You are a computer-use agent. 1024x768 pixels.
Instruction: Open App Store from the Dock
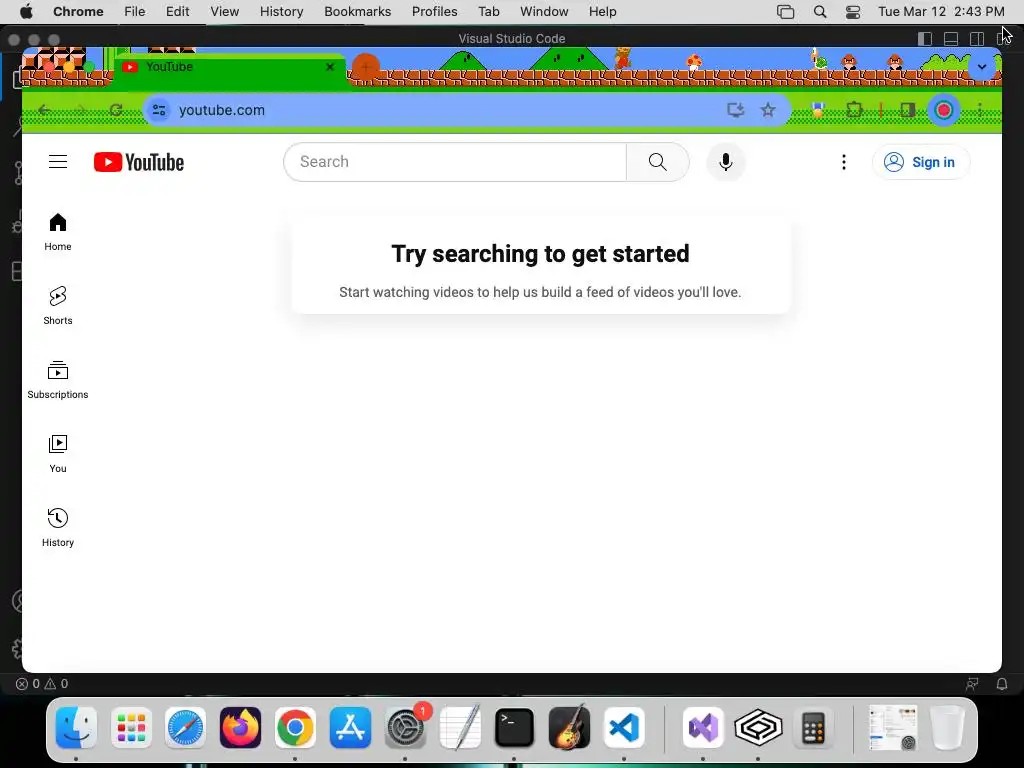(x=350, y=728)
